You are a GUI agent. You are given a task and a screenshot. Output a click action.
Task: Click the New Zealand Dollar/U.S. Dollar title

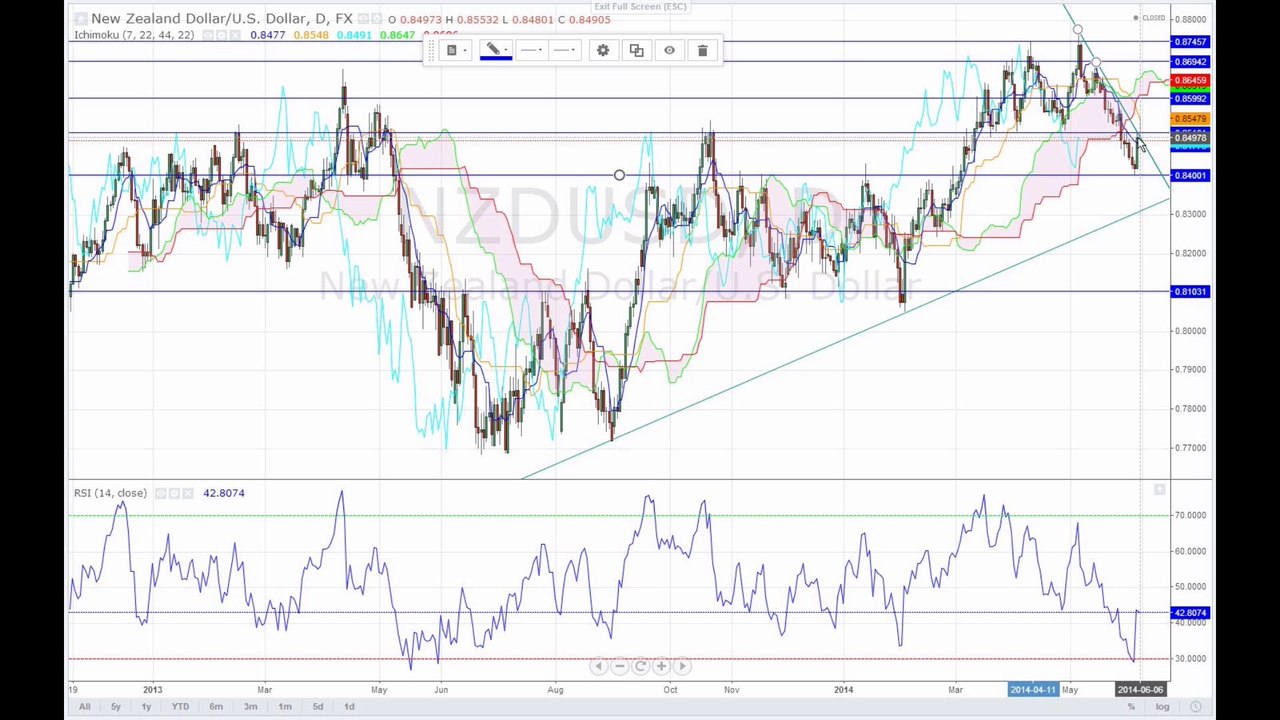[x=221, y=19]
